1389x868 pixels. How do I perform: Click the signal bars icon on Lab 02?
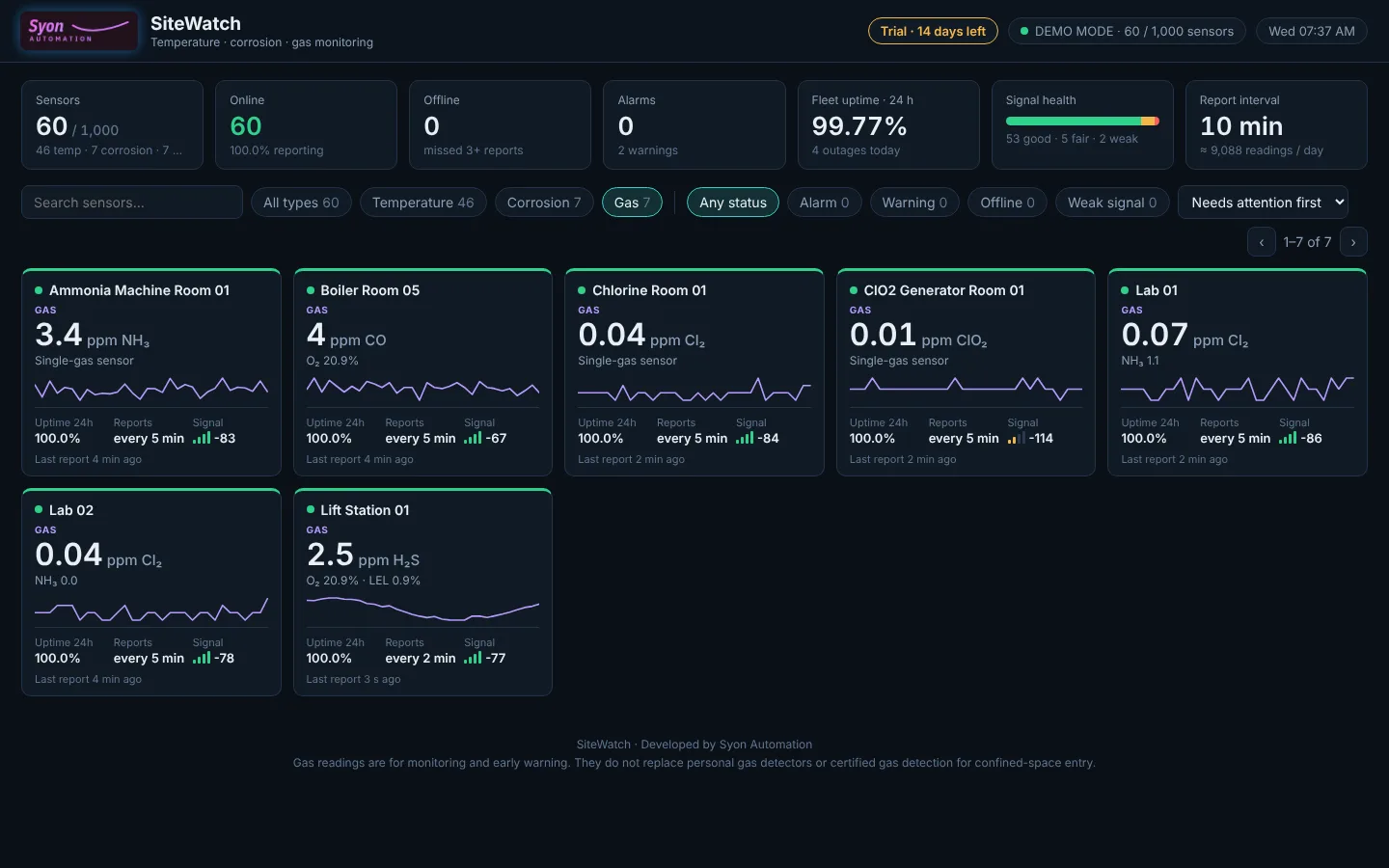pyautogui.click(x=202, y=658)
